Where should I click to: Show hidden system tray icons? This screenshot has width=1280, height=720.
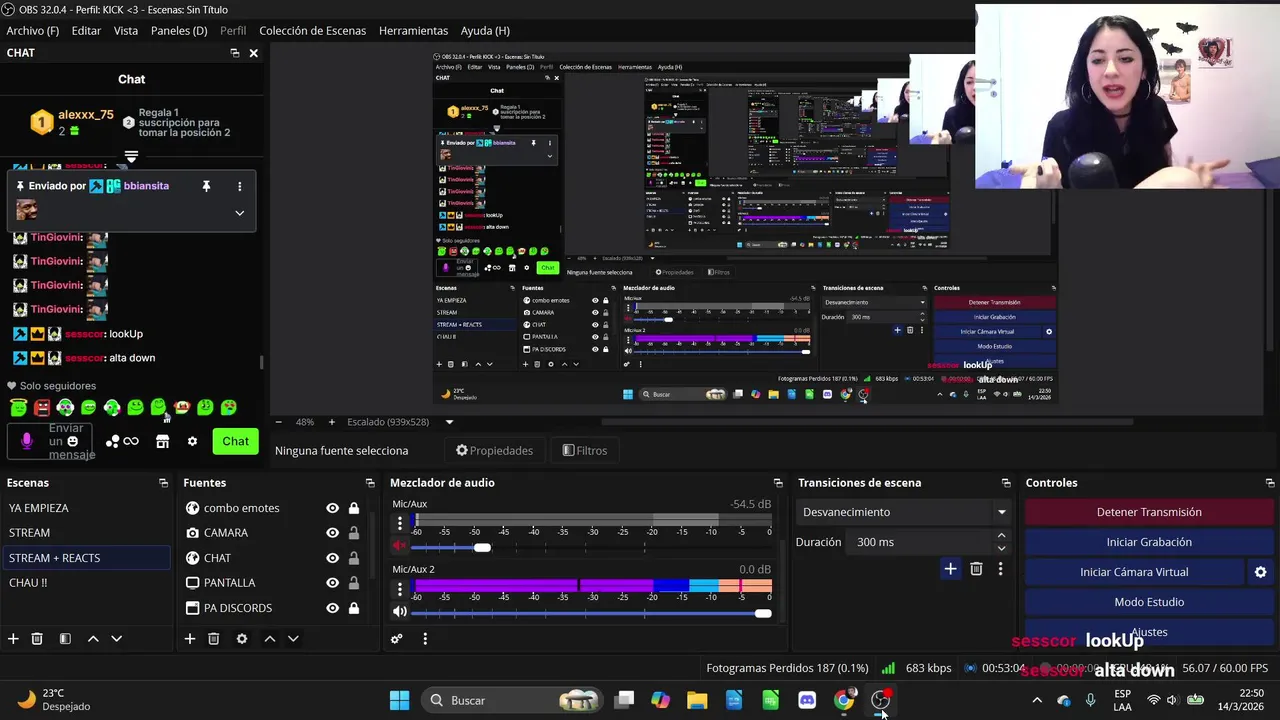coord(1037,700)
